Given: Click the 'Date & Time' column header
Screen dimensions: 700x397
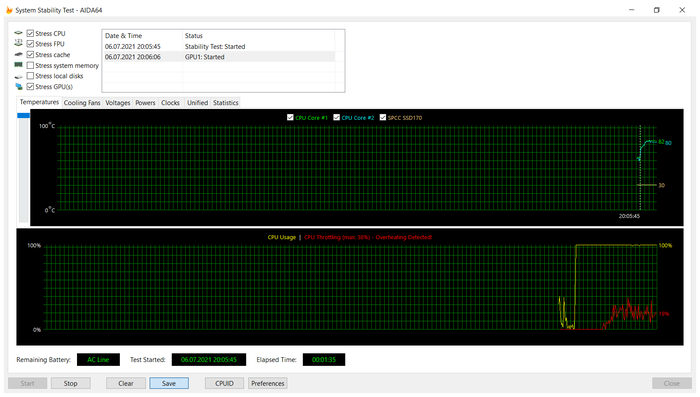Looking at the screenshot, I should tap(142, 36).
